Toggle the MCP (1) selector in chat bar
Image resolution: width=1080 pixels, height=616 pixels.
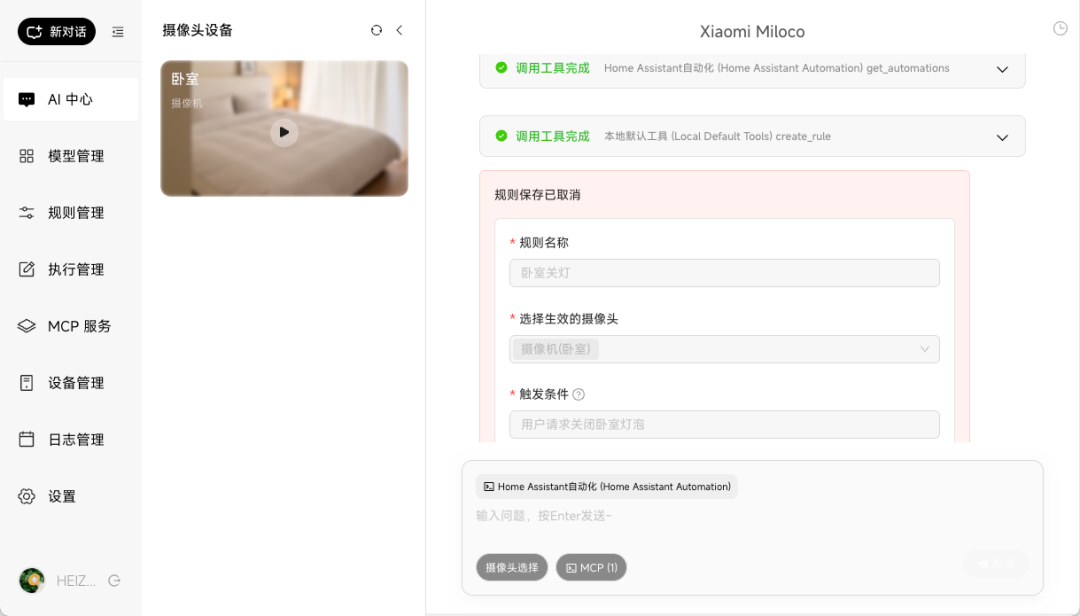[591, 567]
